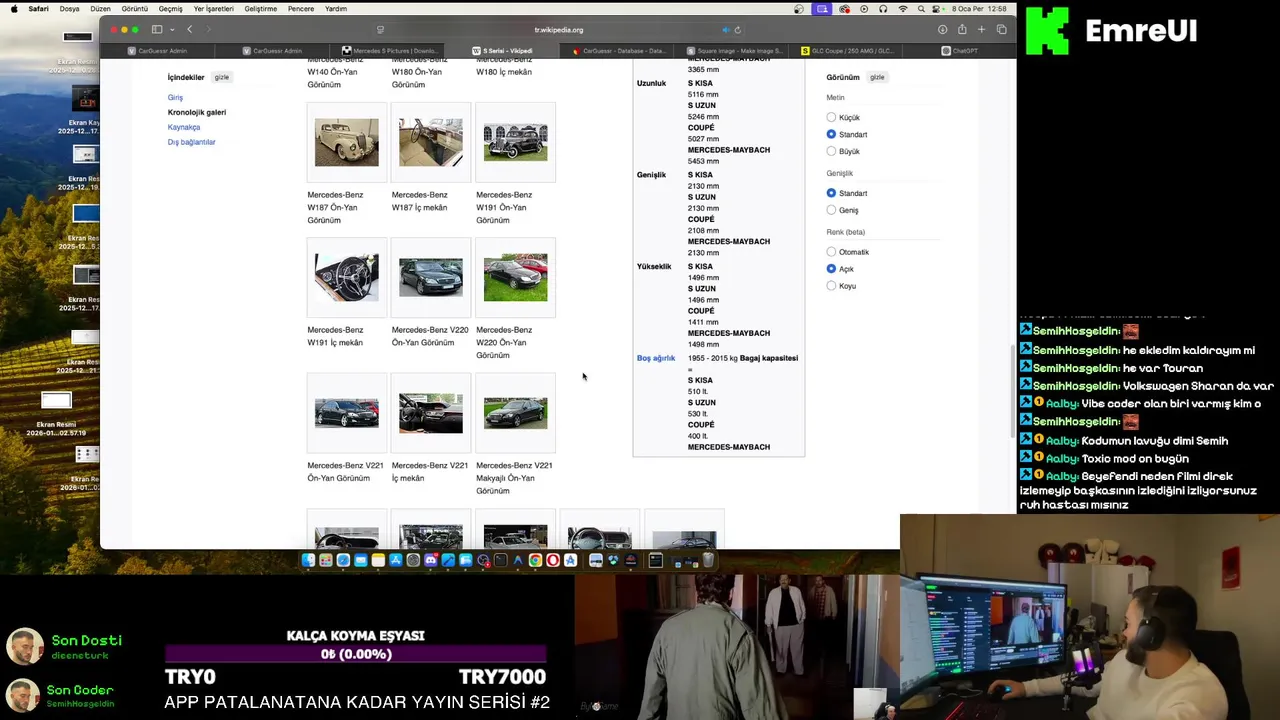This screenshot has height=720, width=1280.
Task: Open the Notes app in Dock
Action: tap(378, 560)
